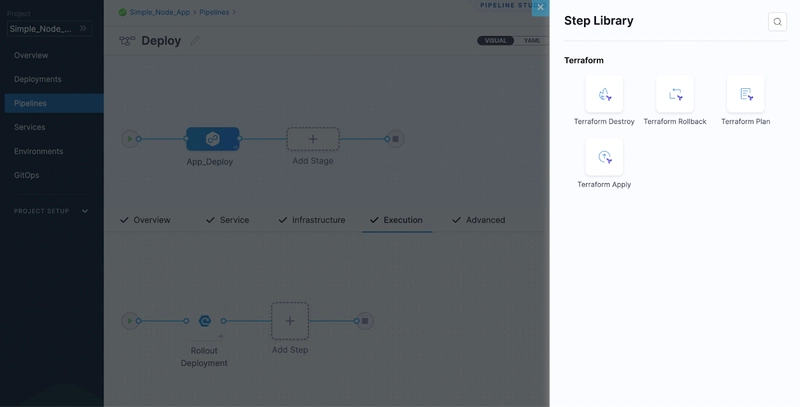Select the Terraform Destroy step icon
Viewport: 800px width, 407px height.
pyautogui.click(x=604, y=94)
